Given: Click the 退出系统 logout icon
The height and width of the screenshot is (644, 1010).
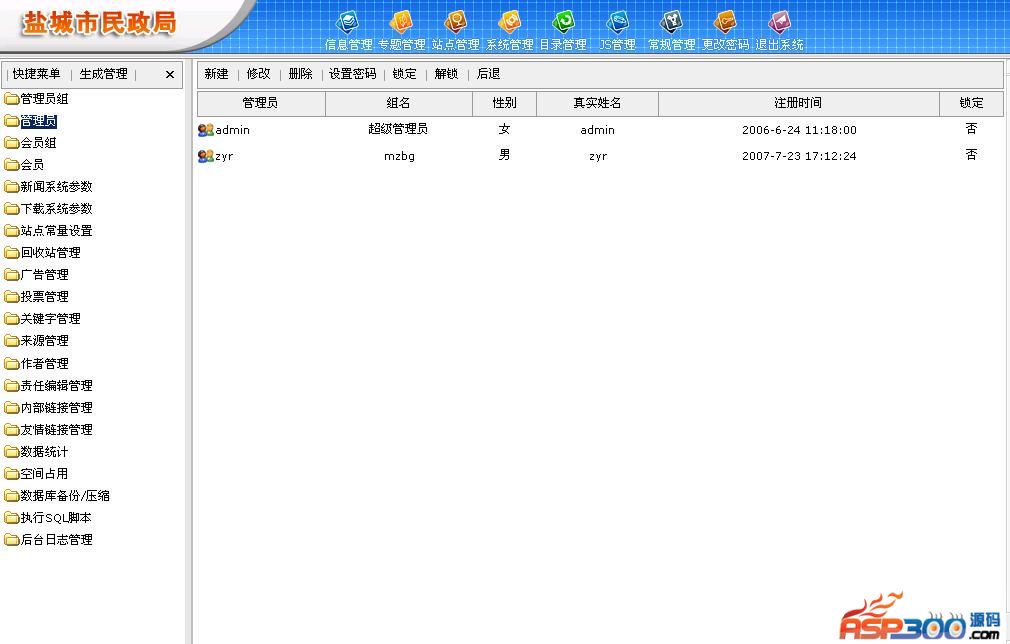Looking at the screenshot, I should (779, 23).
